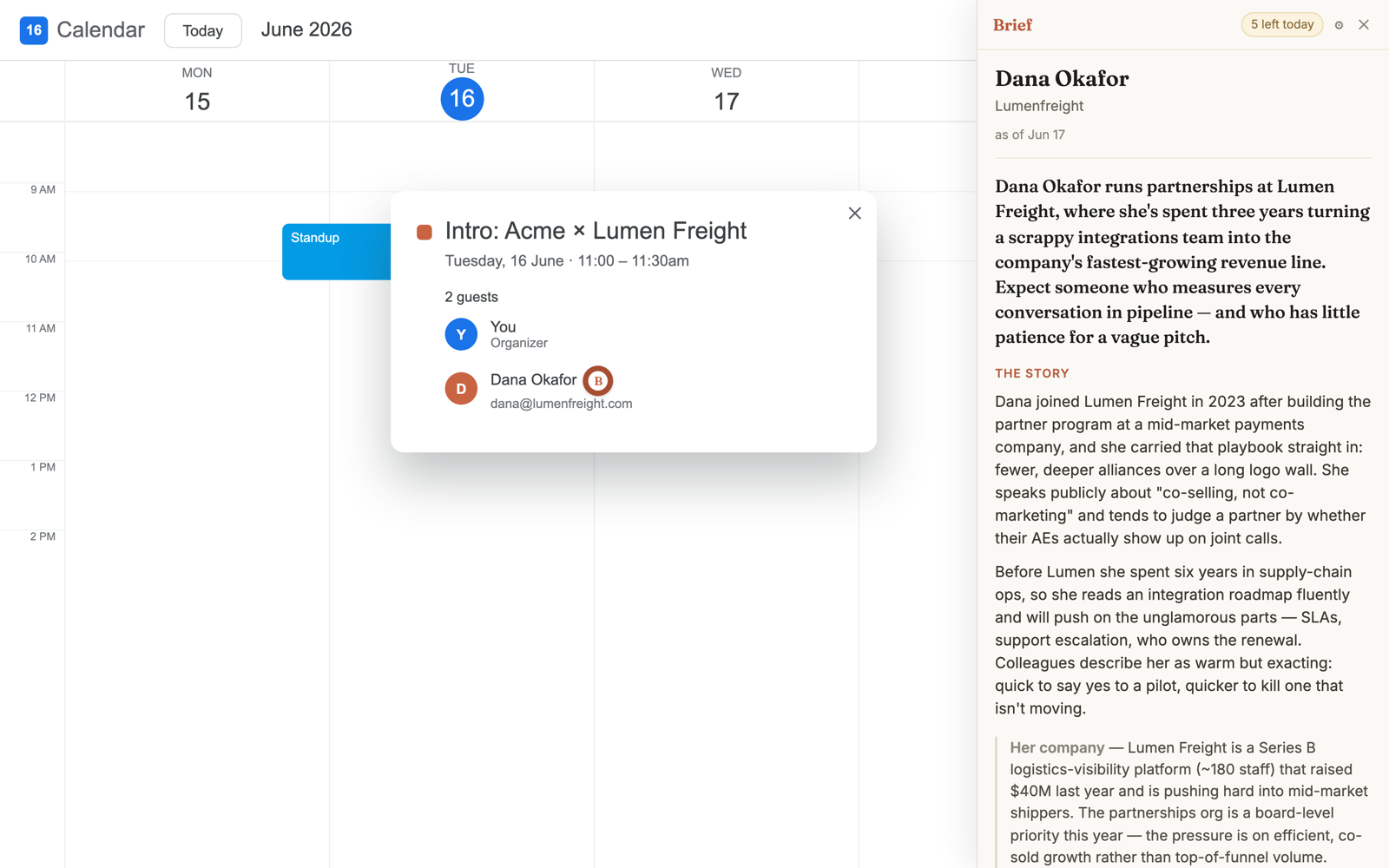Click the '2 PM' time label
The image size is (1389, 868).
(x=43, y=536)
